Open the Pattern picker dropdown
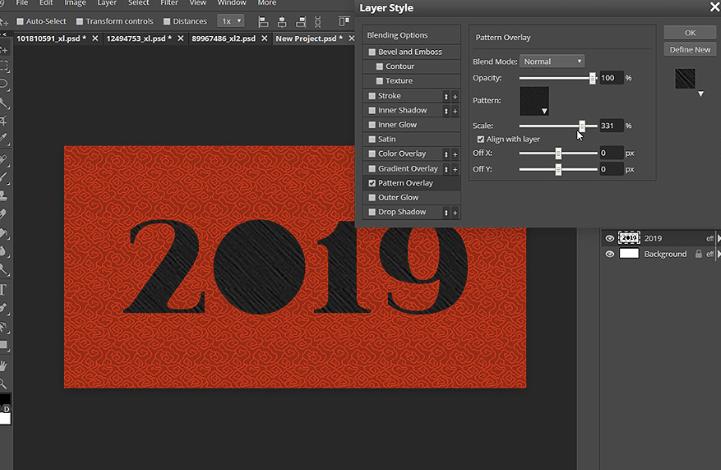This screenshot has height=470, width=721. pos(534,101)
